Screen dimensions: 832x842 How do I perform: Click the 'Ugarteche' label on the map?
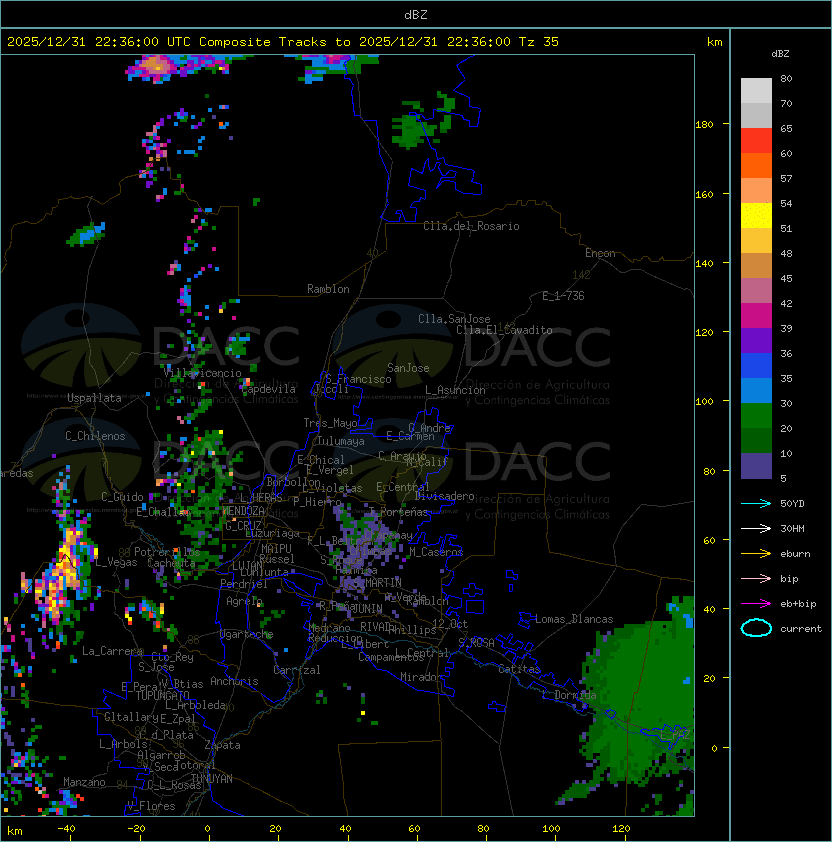pos(247,634)
